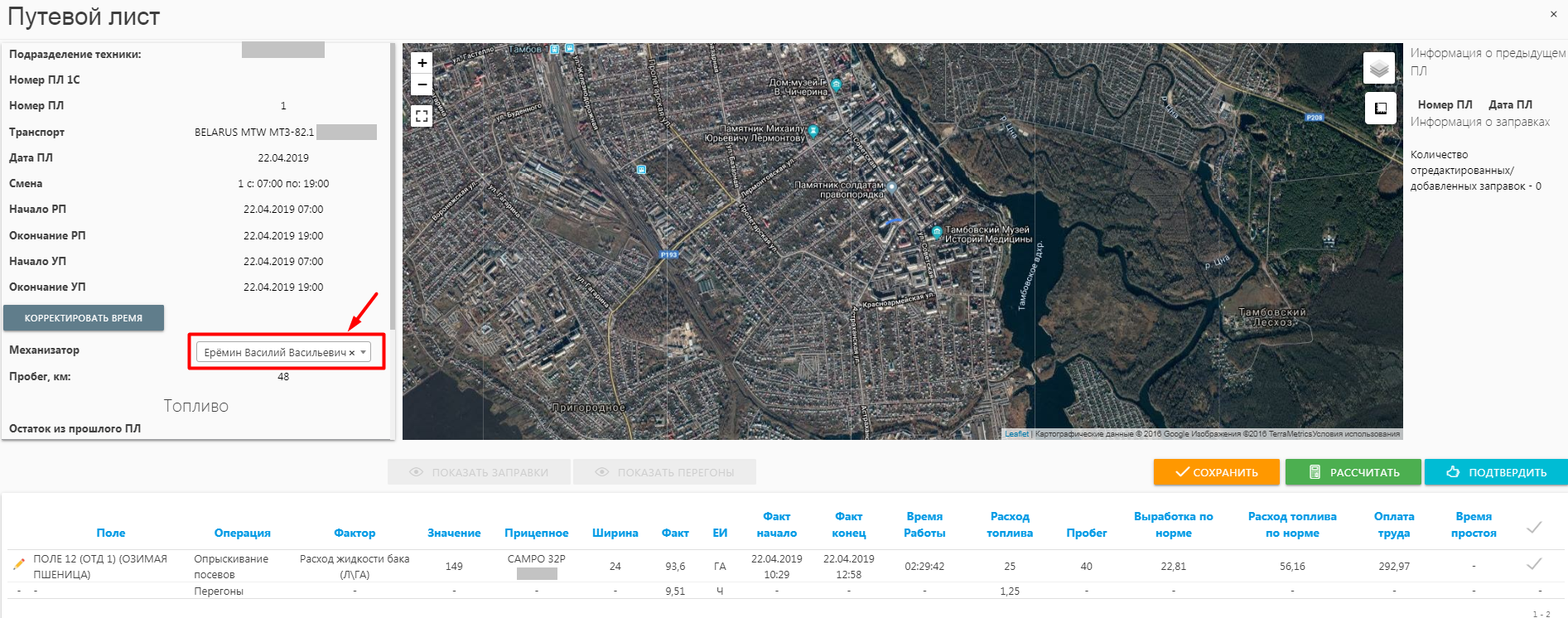1568x618 pixels.
Task: Click the Топливо section heading
Action: (x=196, y=406)
